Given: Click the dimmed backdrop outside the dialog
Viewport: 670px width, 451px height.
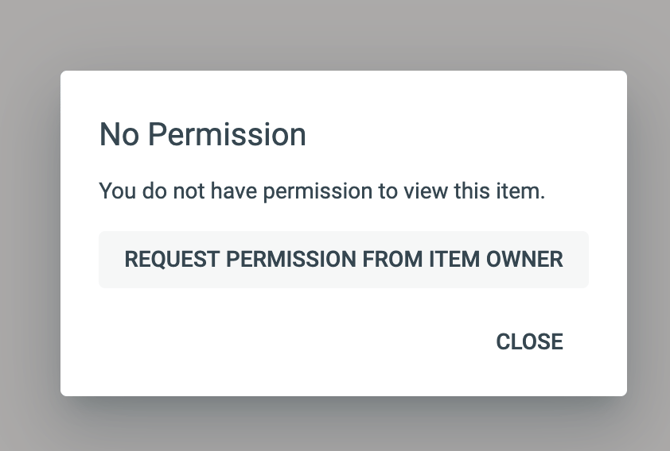Looking at the screenshot, I should pyautogui.click(x=335, y=34).
